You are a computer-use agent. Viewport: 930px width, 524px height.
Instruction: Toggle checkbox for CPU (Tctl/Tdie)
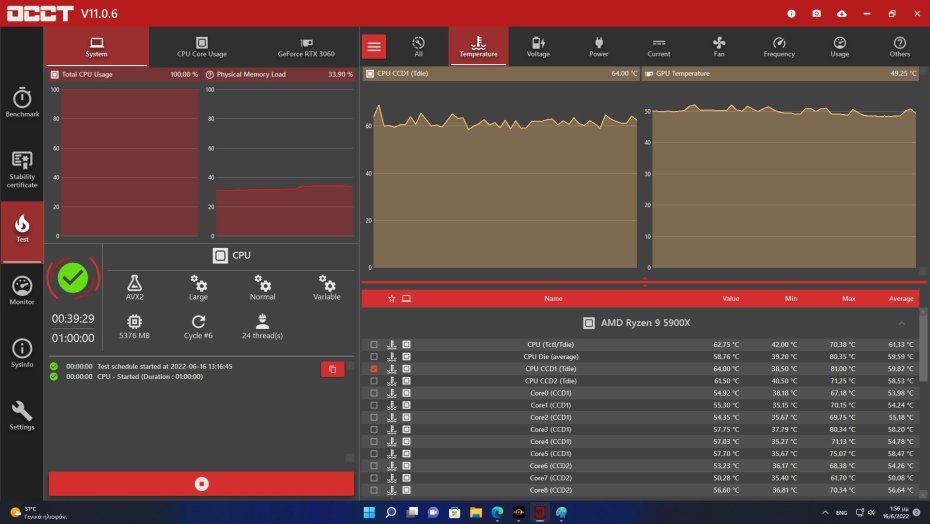[x=374, y=344]
